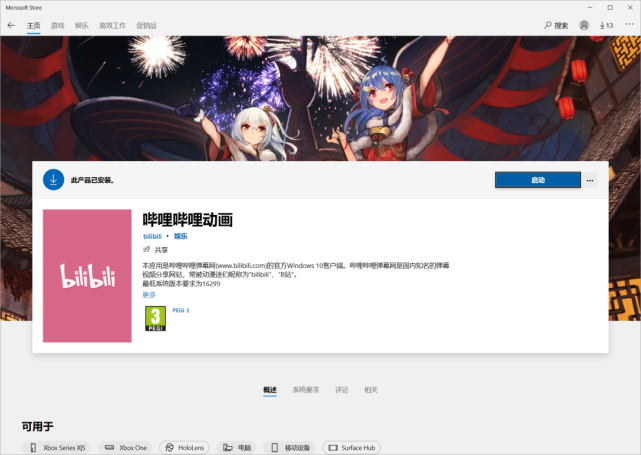
Task: Click the 电脑 device chip
Action: coord(237,448)
